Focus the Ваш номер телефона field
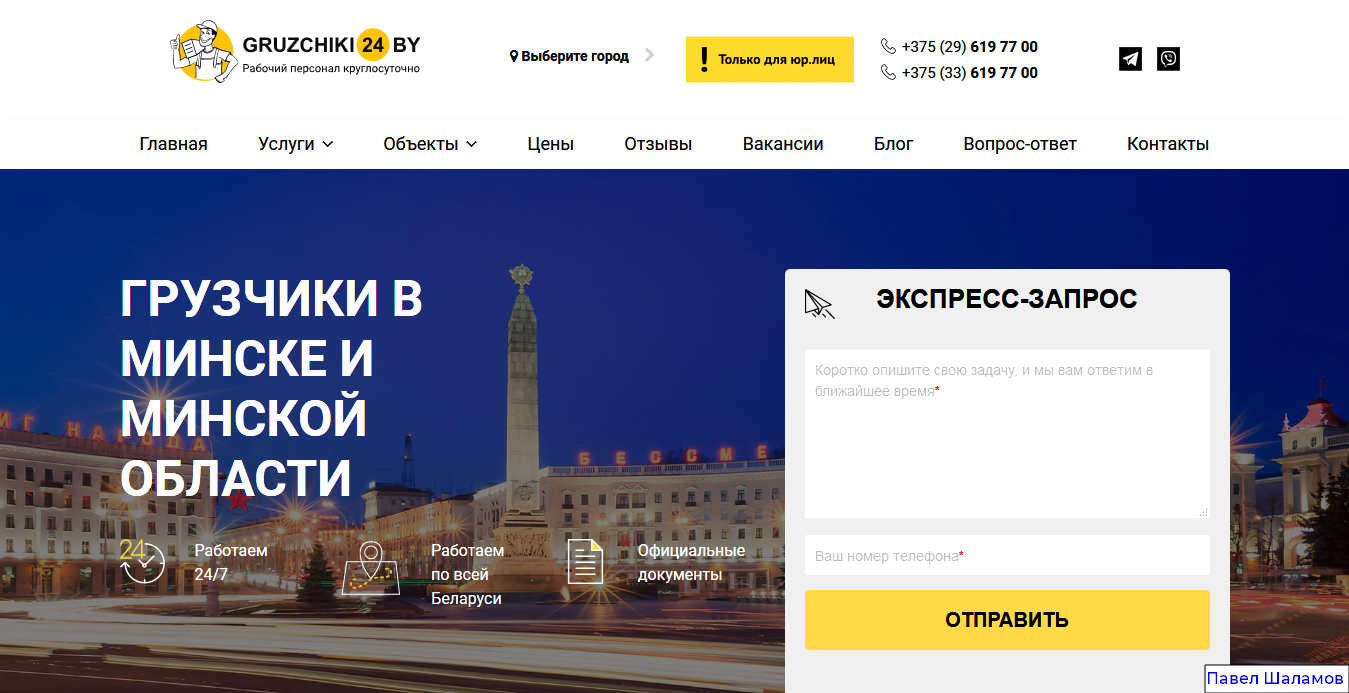The height and width of the screenshot is (693, 1349). pos(1007,555)
